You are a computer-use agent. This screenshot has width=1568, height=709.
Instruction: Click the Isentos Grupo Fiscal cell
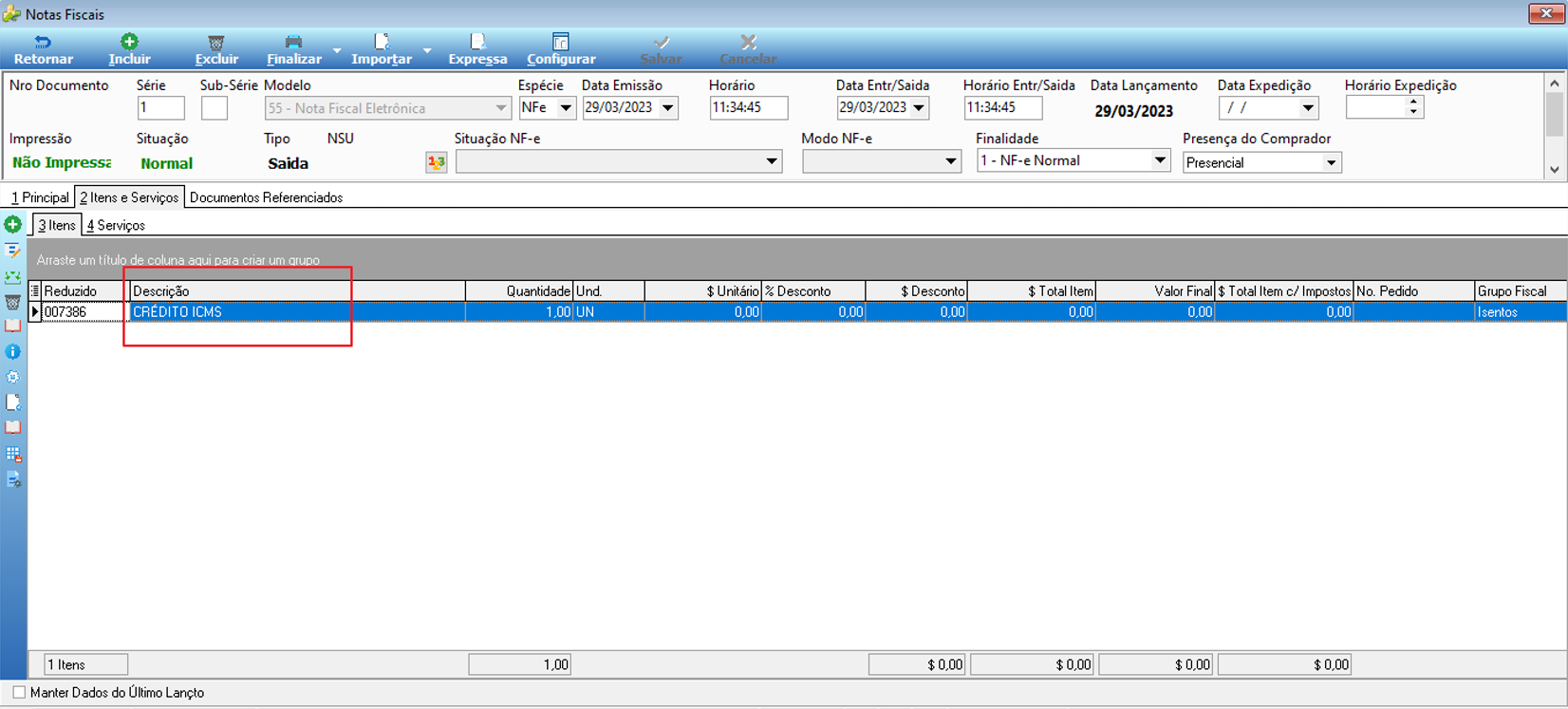tap(1521, 311)
